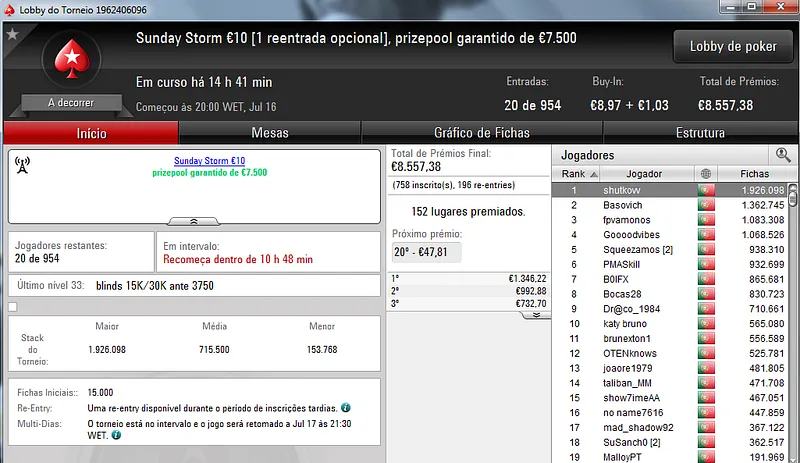Click the favorite star icon in top-left corner
This screenshot has width=800, height=463.
point(12,33)
